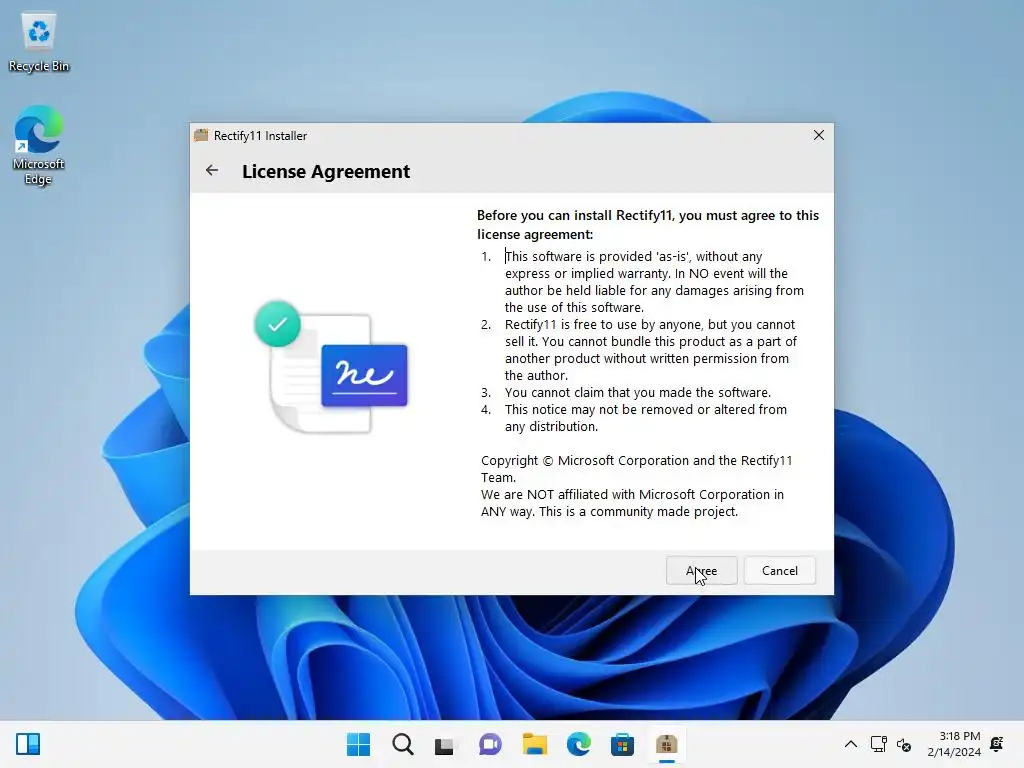Launch Microsoft Edge from the taskbar
This screenshot has width=1024, height=768.
(x=579, y=744)
